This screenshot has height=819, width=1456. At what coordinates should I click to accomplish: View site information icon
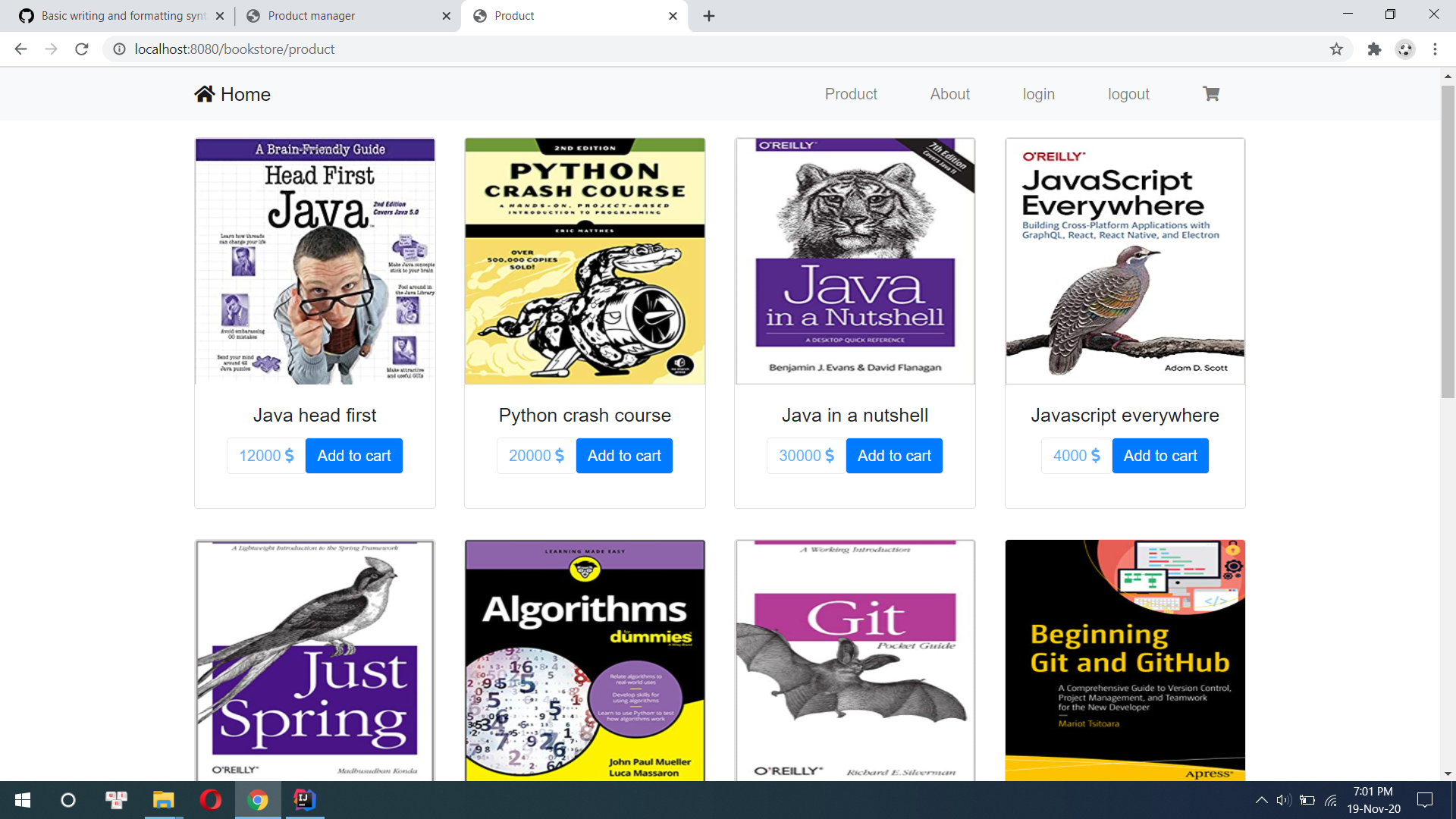click(119, 49)
